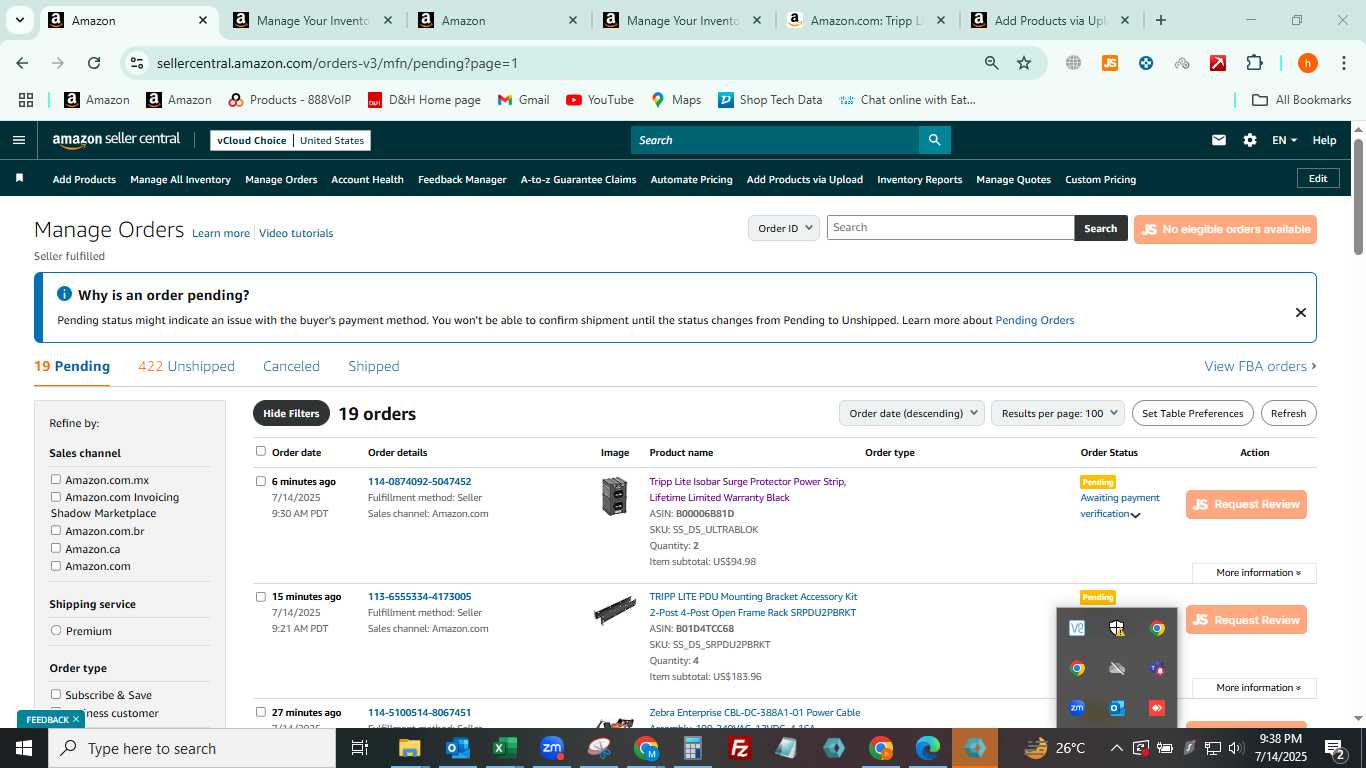Open new browser tab with plus button

[x=1160, y=20]
